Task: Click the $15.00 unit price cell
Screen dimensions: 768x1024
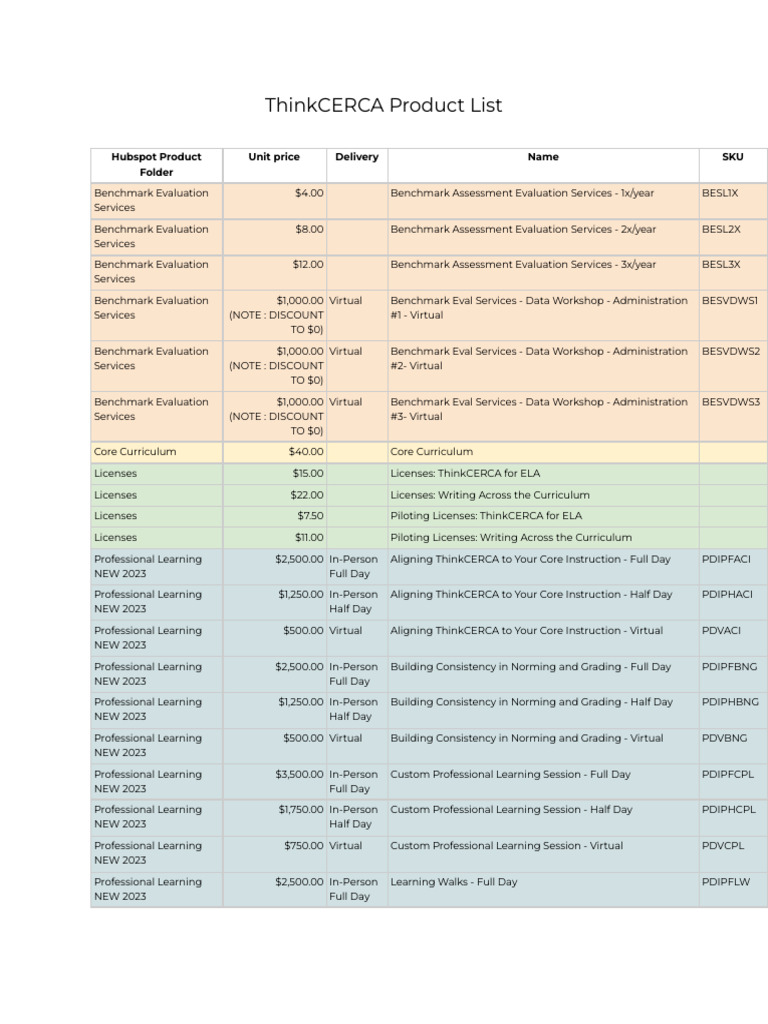Action: click(274, 473)
